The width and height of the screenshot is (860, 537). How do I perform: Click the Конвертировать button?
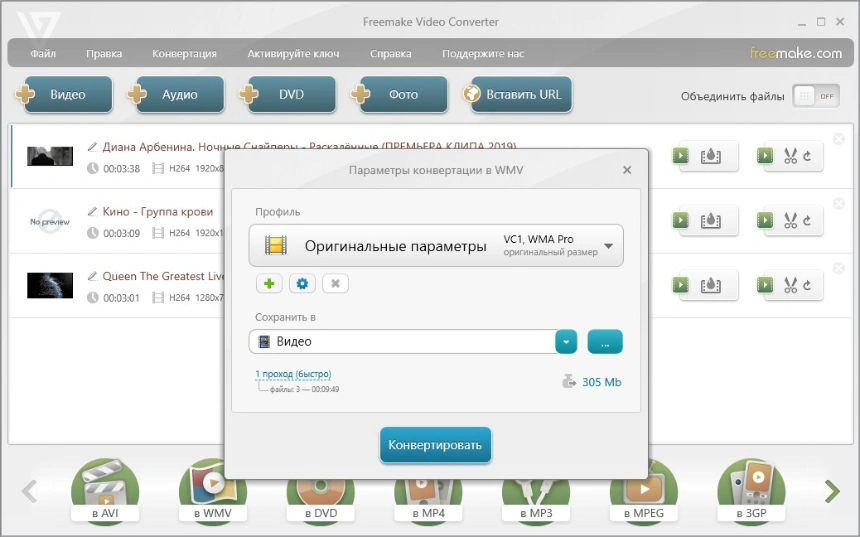click(x=435, y=445)
